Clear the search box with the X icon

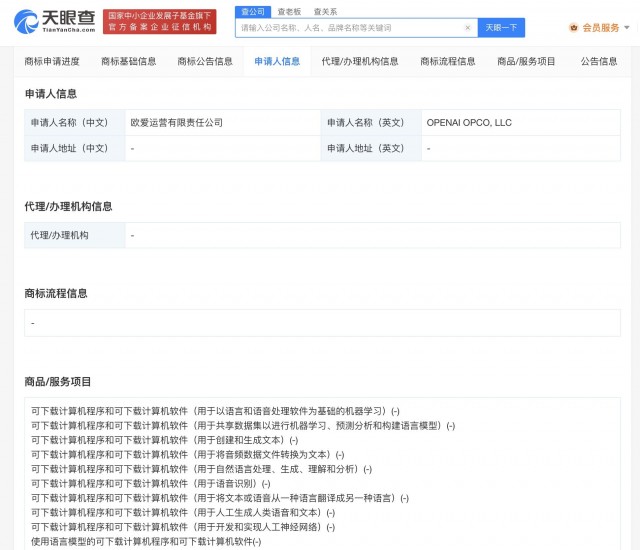coord(468,28)
